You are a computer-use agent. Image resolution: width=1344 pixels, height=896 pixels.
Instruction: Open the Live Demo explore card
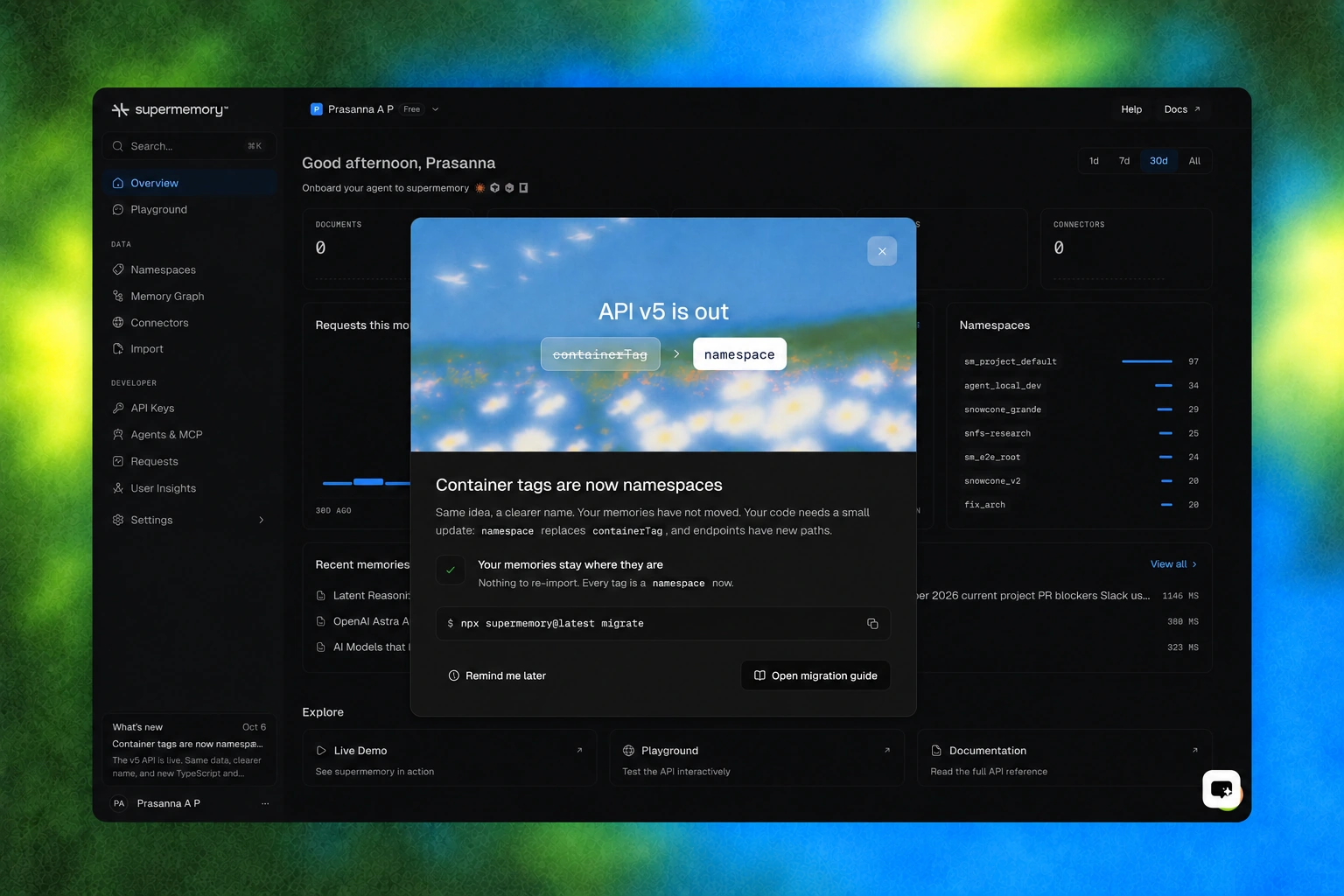coord(450,759)
